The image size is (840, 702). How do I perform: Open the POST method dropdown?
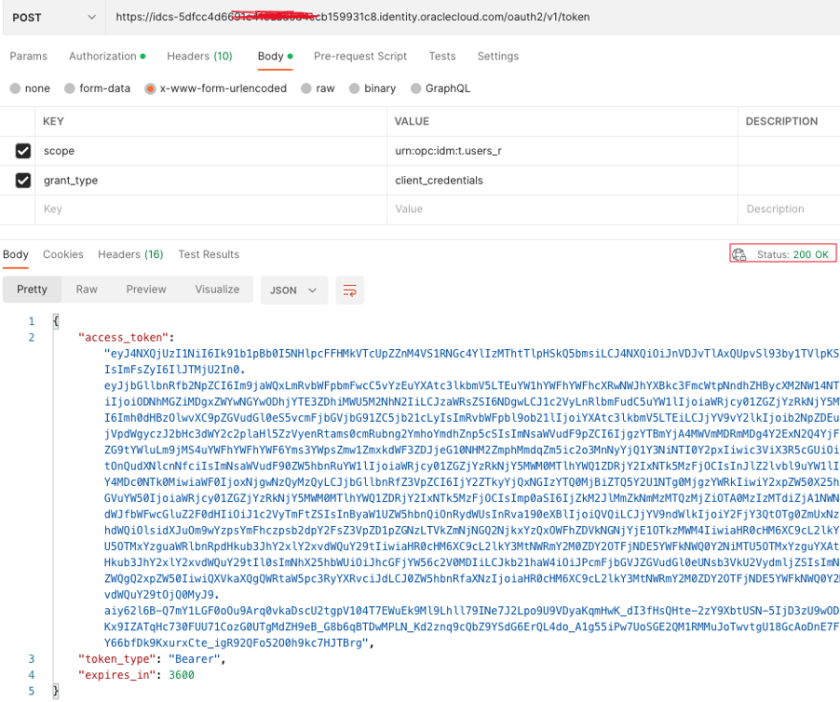pyautogui.click(x=50, y=17)
